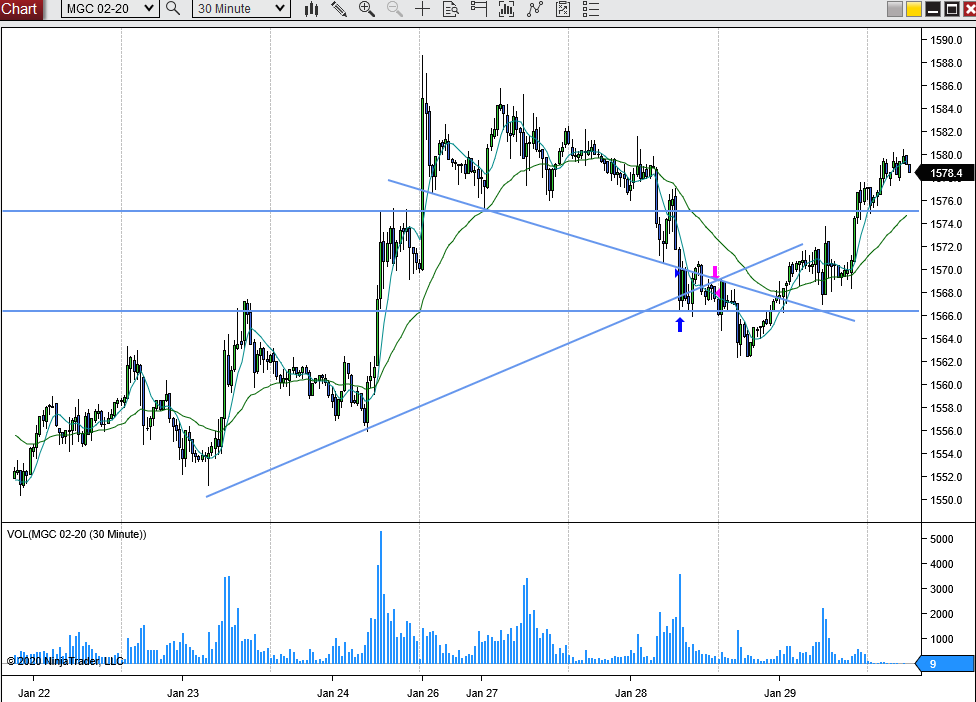Image resolution: width=976 pixels, height=702 pixels.
Task: Click the Jan 24 date label
Action: pos(332,693)
